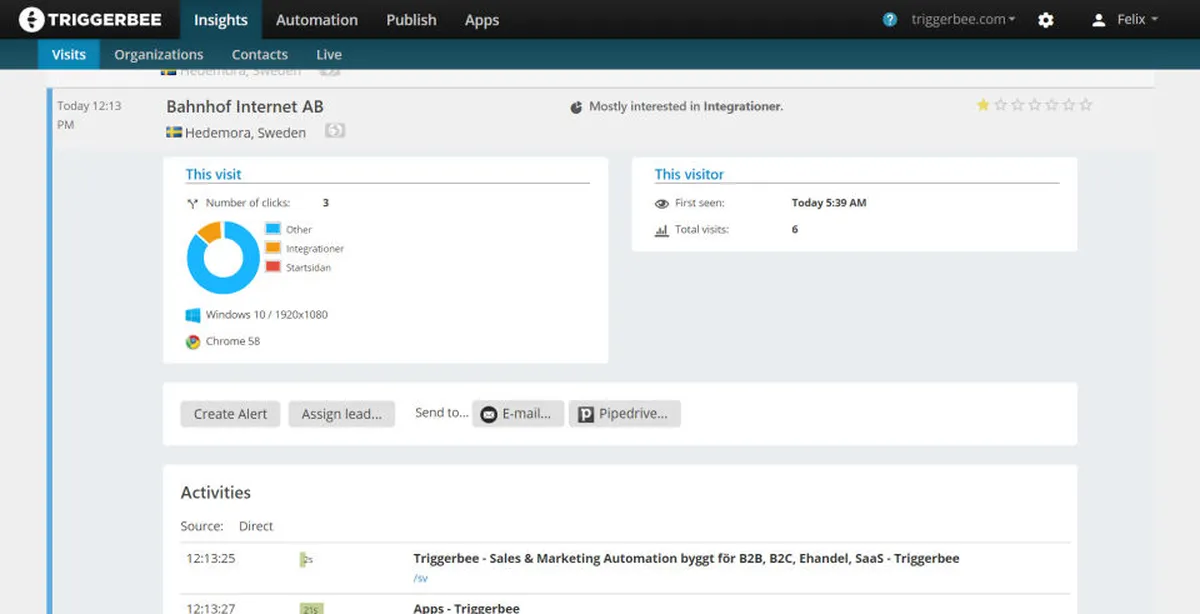The image size is (1200, 614).
Task: Expand the triggerbee.com site dropdown
Action: [963, 20]
